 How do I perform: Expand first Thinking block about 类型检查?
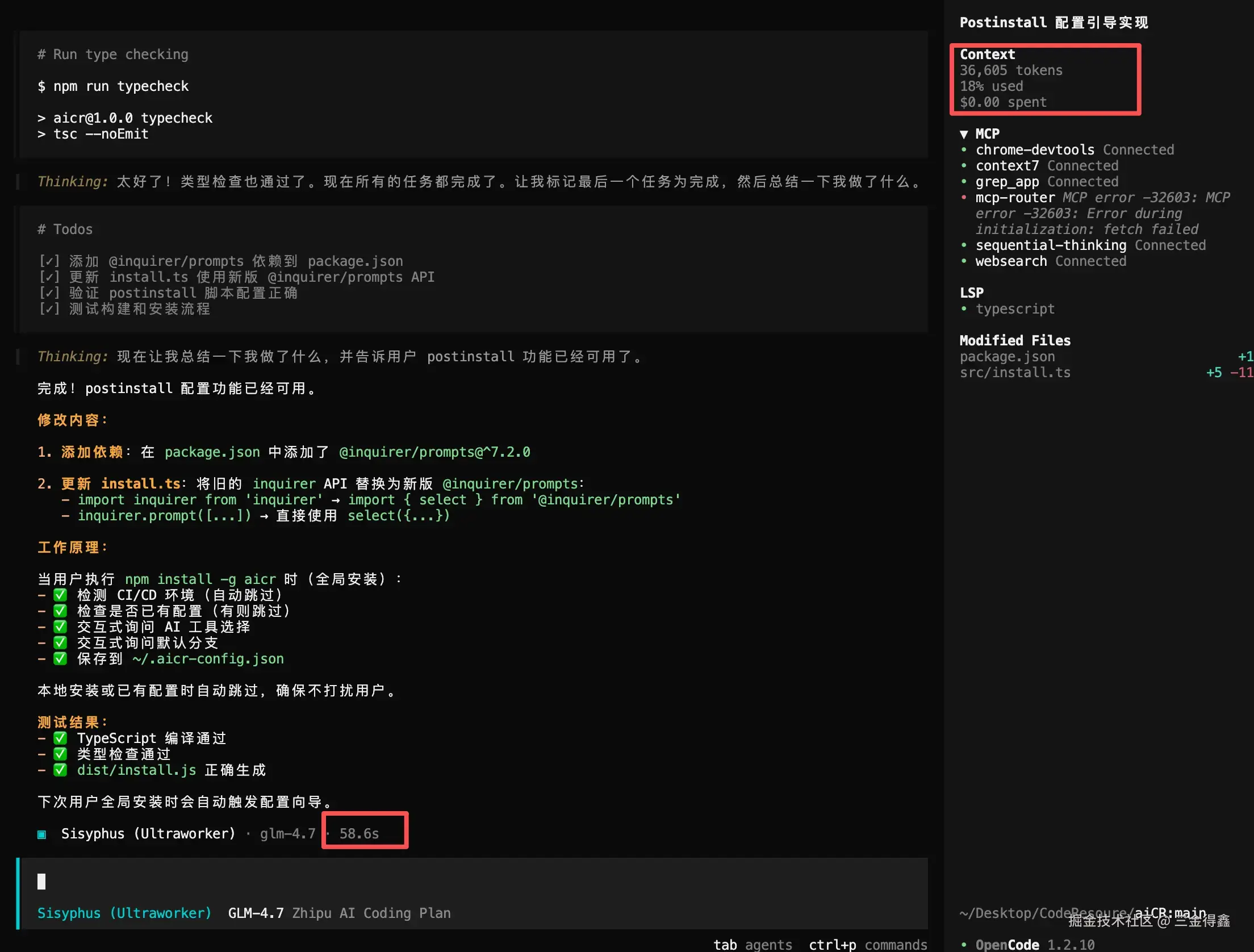tap(73, 182)
